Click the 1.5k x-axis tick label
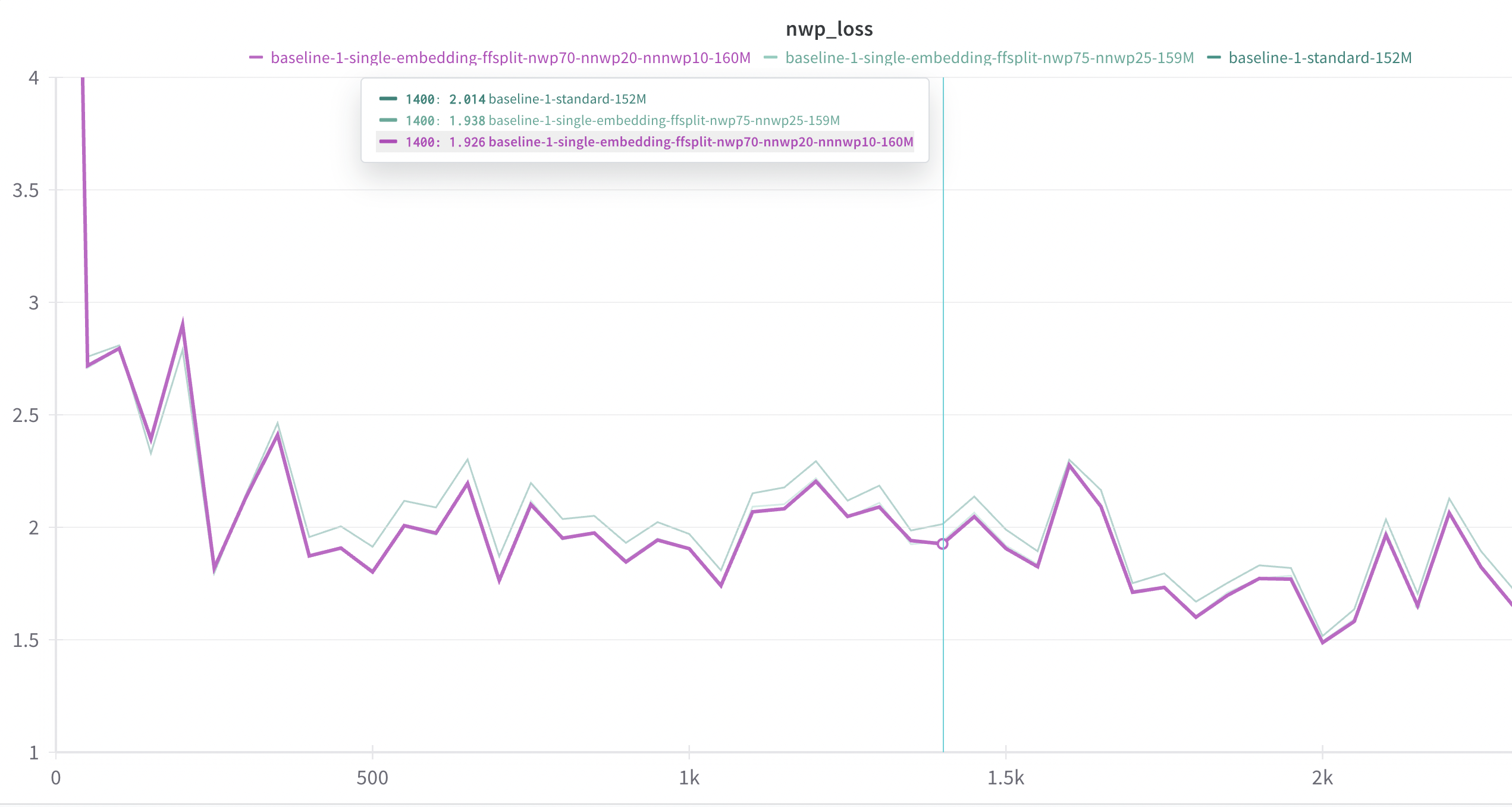This screenshot has width=1512, height=807. pos(1005,777)
